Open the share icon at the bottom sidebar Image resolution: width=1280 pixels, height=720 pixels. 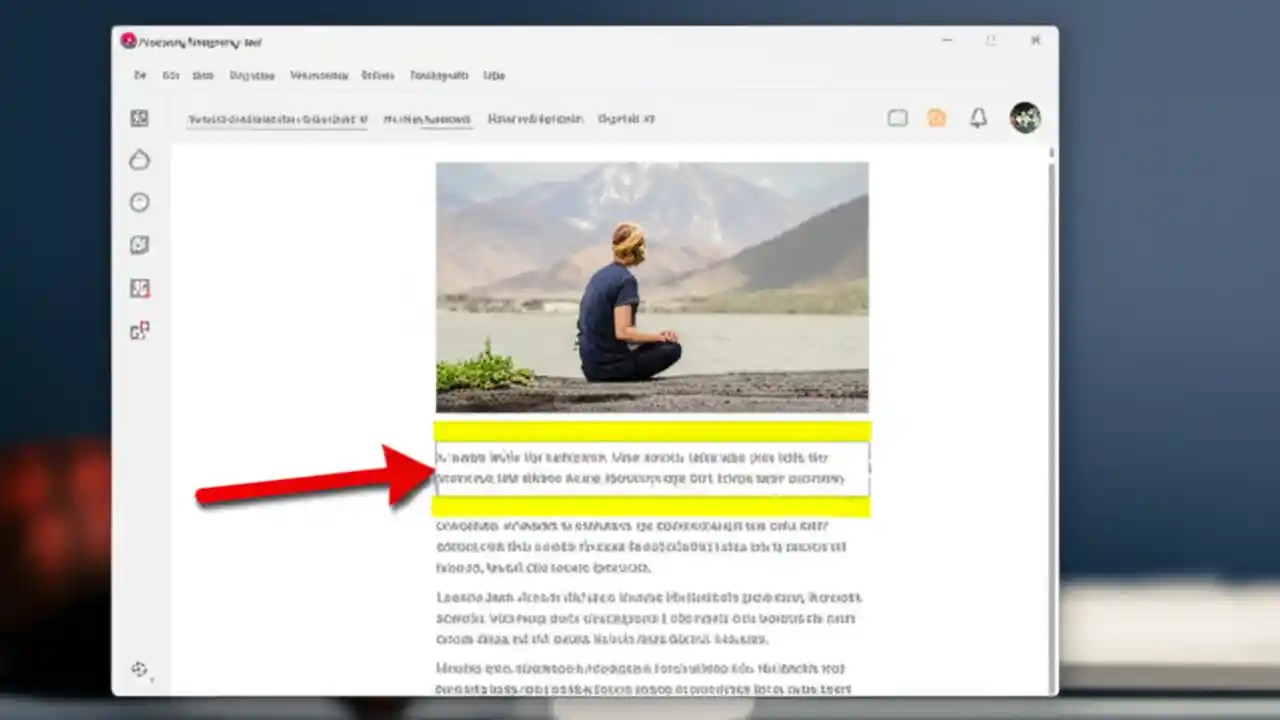point(139,331)
